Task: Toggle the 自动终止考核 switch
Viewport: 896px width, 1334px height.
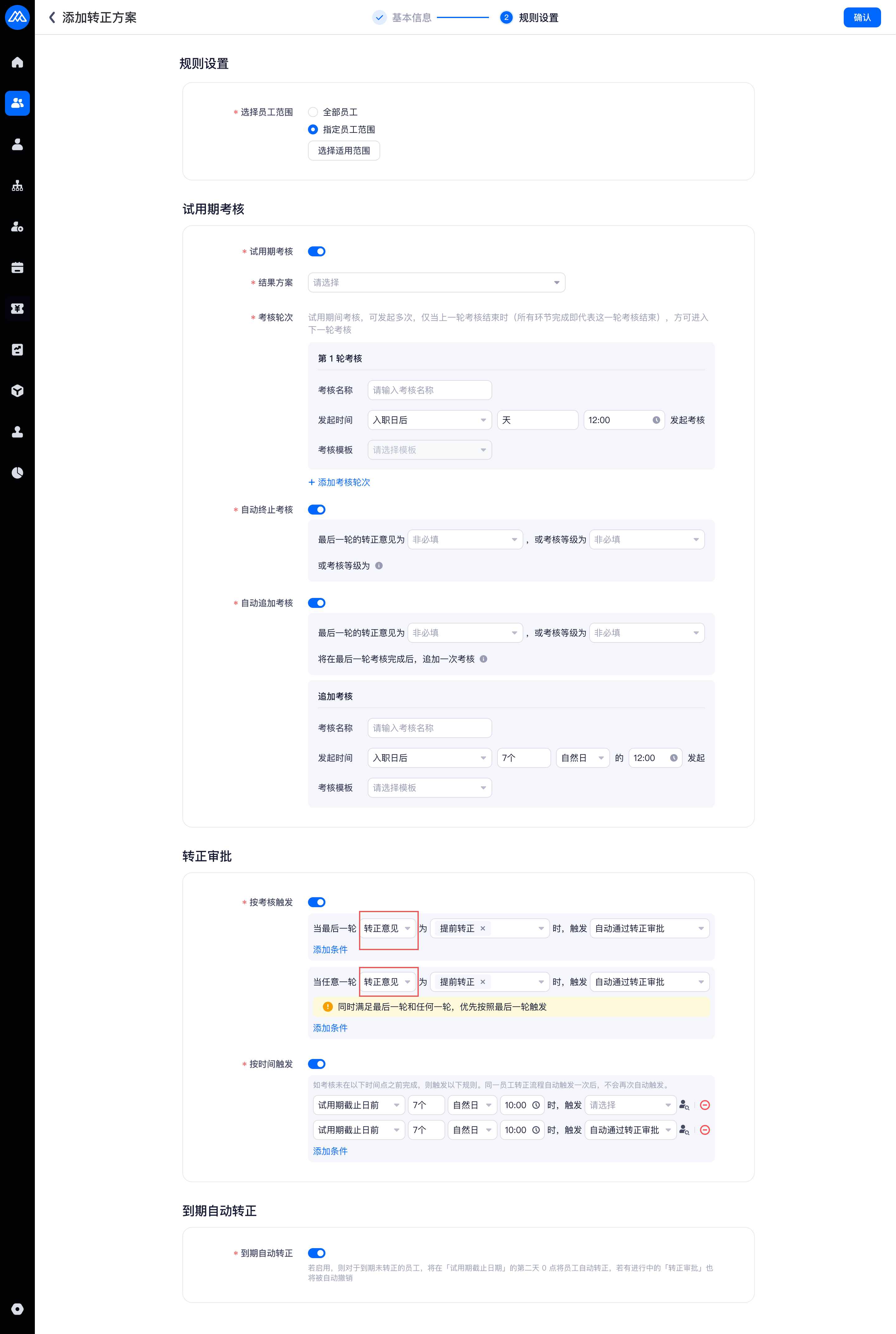Action: pyautogui.click(x=317, y=510)
